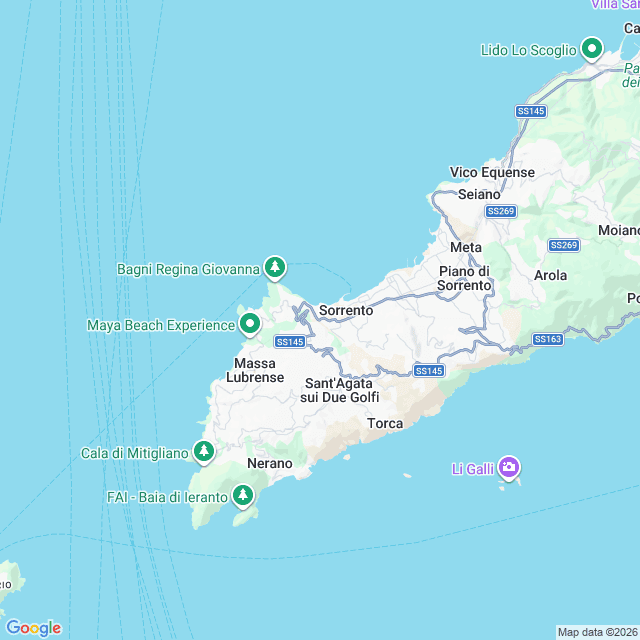Click the SS145 shield near Sant'Agata
640x640 pixels.
click(429, 371)
